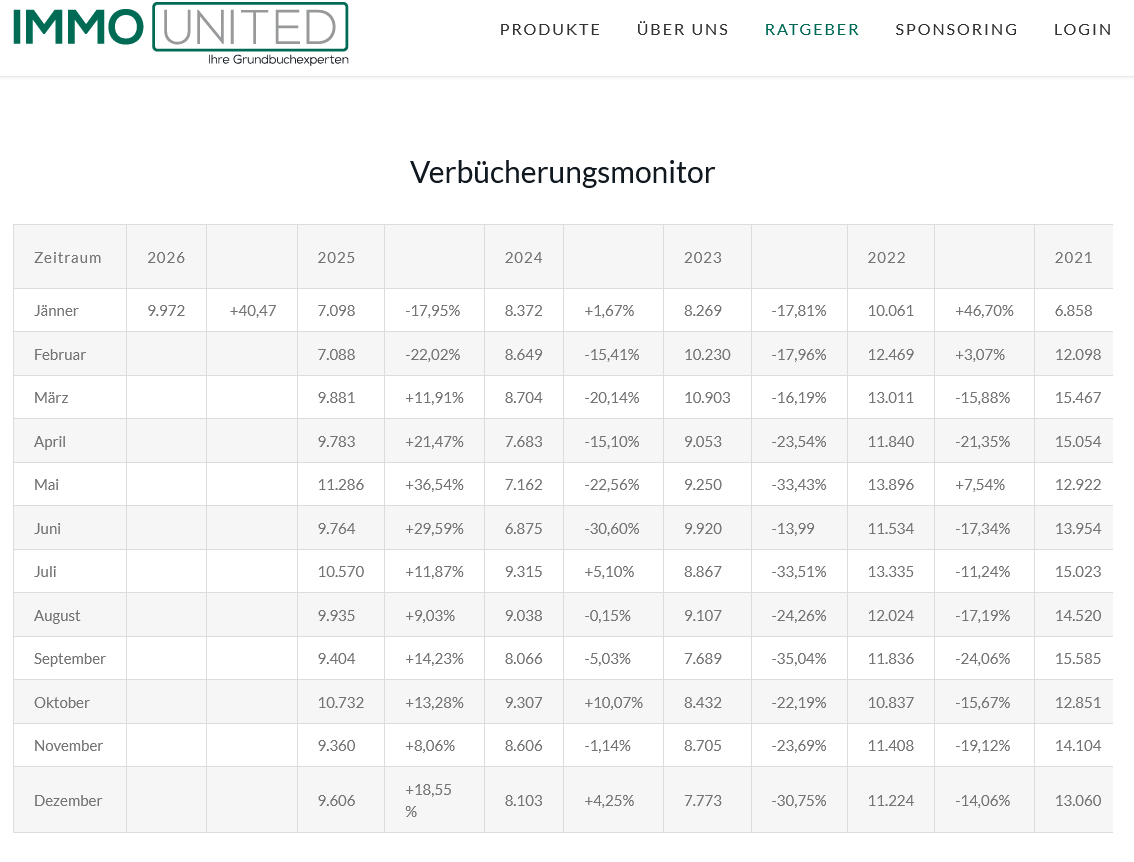Viewport: 1134px width, 862px height.
Task: Open the Produkte menu
Action: click(550, 30)
